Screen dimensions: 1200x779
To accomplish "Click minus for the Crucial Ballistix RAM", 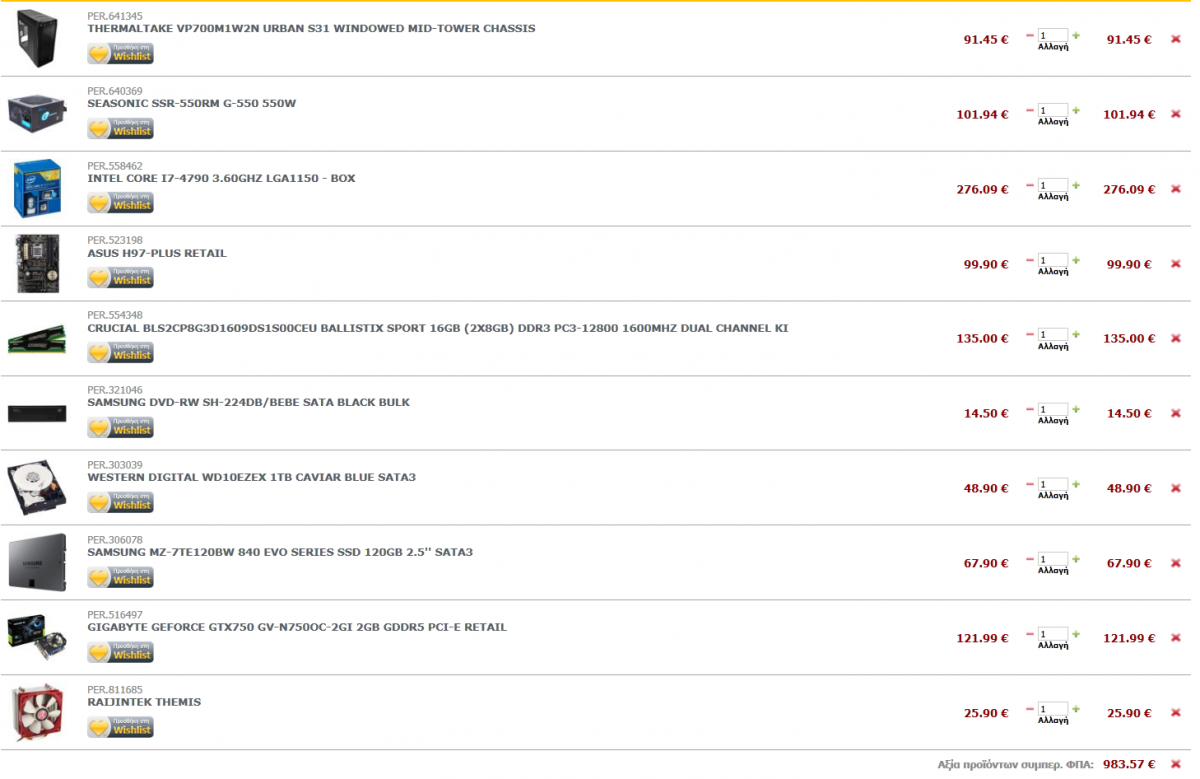I will 1030,335.
